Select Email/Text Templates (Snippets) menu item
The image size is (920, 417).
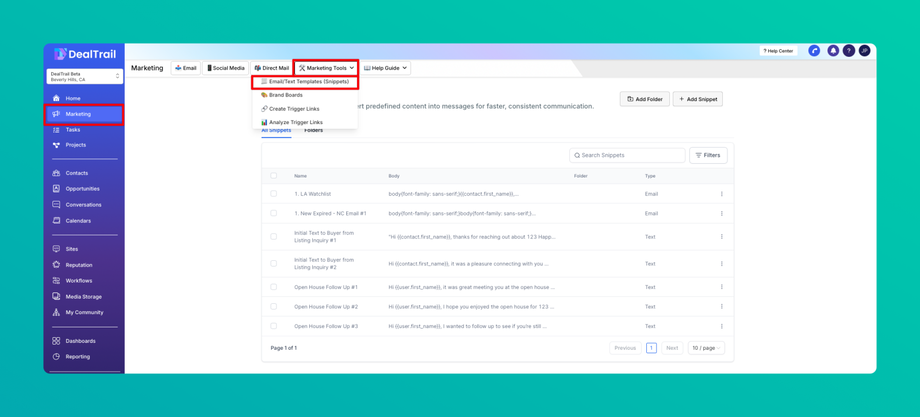(305, 82)
